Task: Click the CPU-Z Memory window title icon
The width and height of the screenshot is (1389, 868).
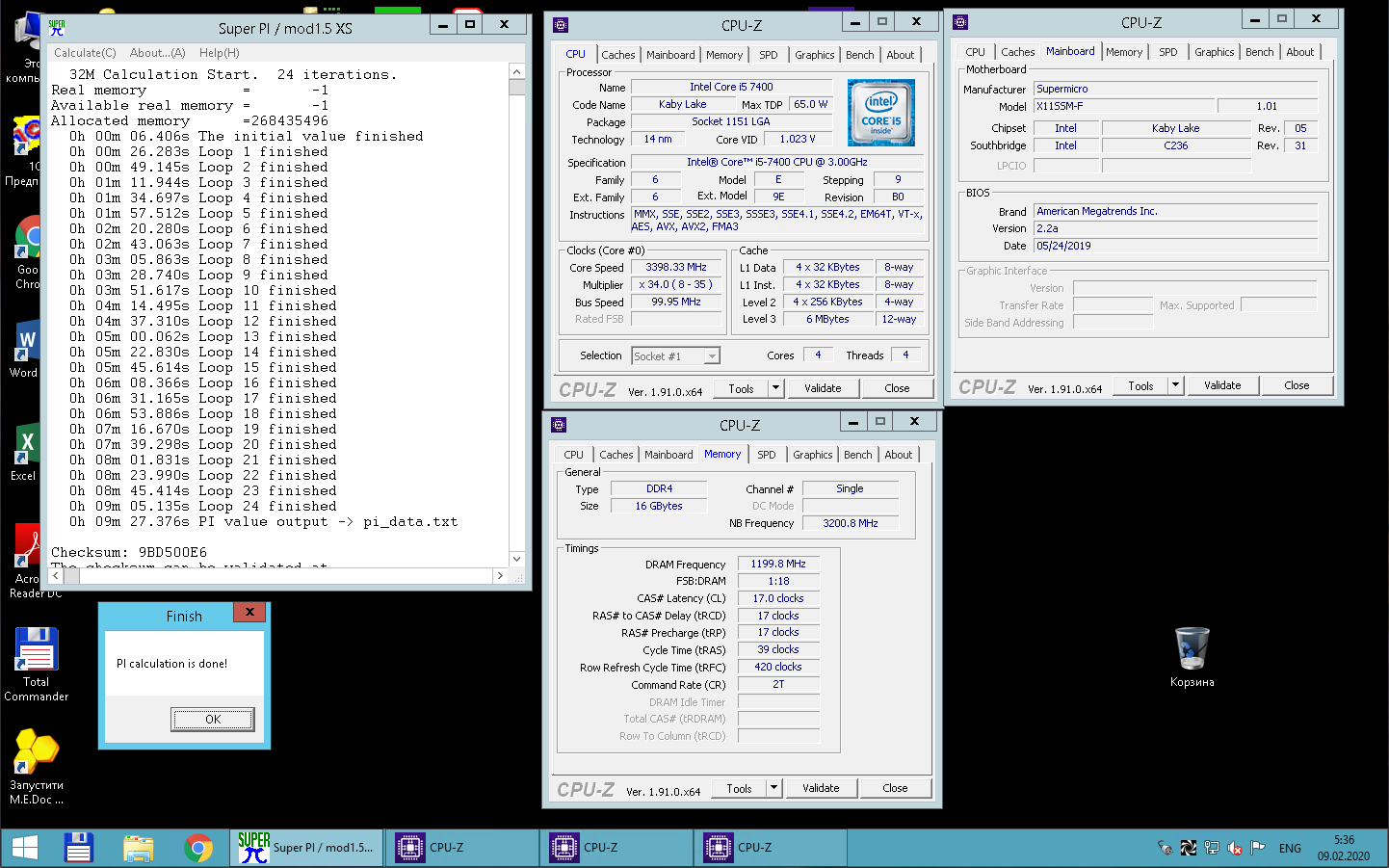Action: 559,425
